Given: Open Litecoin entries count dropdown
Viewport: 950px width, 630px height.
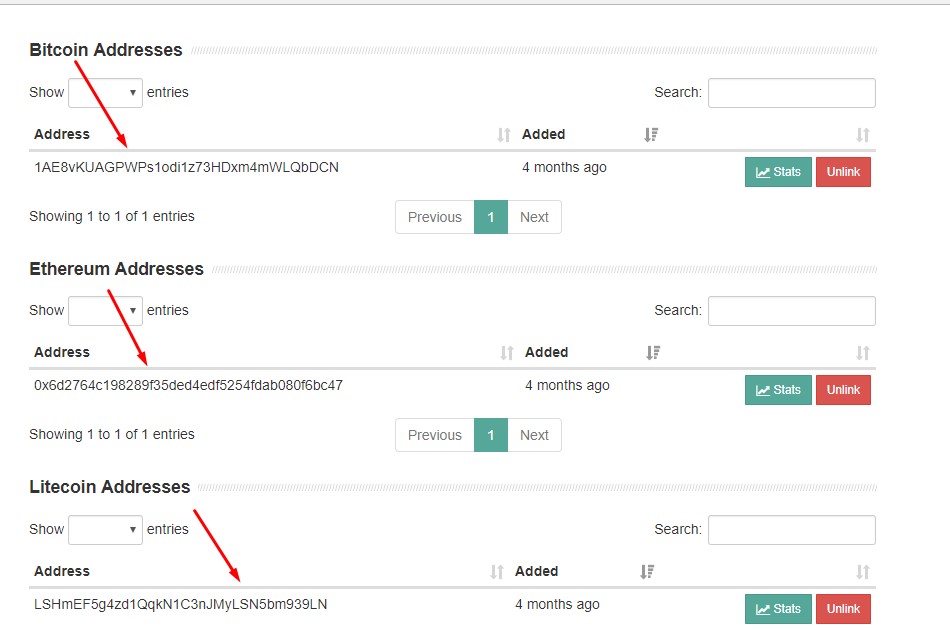Looking at the screenshot, I should point(105,530).
